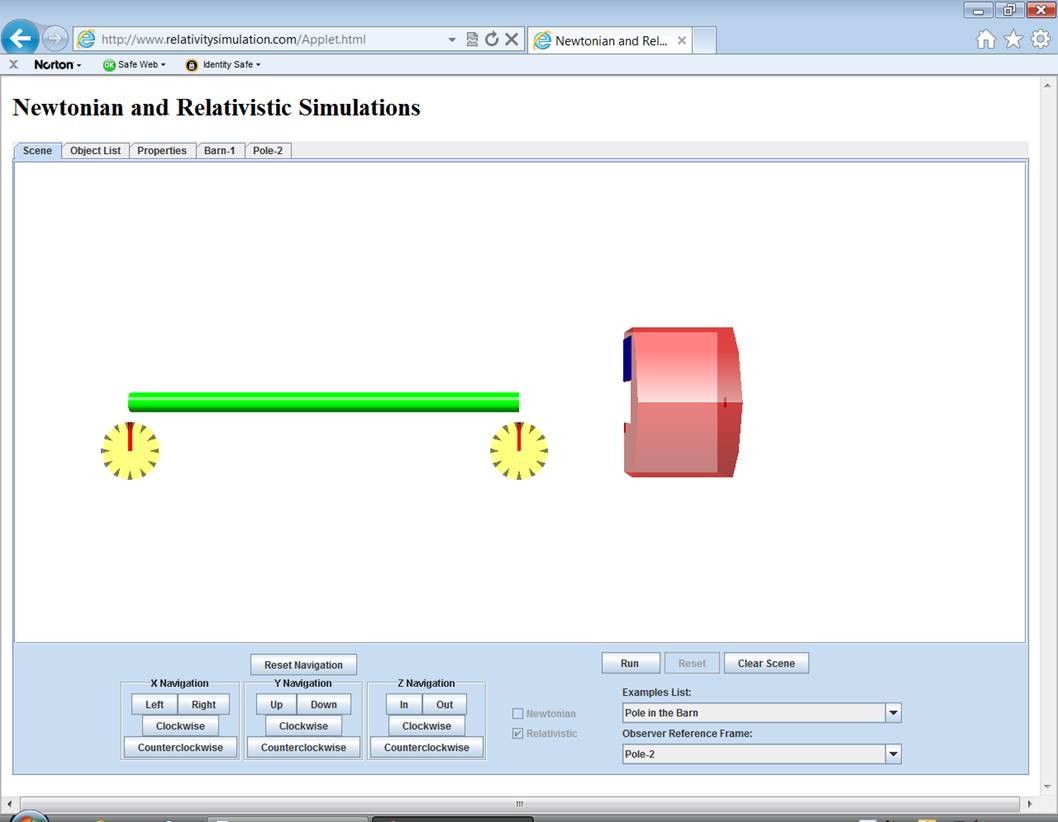Click the Refresh page icon
This screenshot has width=1058, height=822.
tap(491, 40)
